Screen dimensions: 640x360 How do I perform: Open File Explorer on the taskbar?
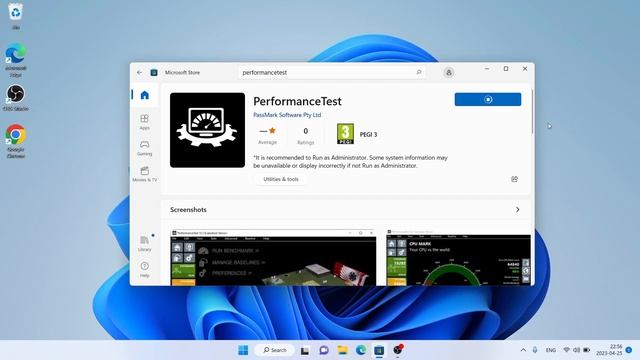tap(342, 350)
